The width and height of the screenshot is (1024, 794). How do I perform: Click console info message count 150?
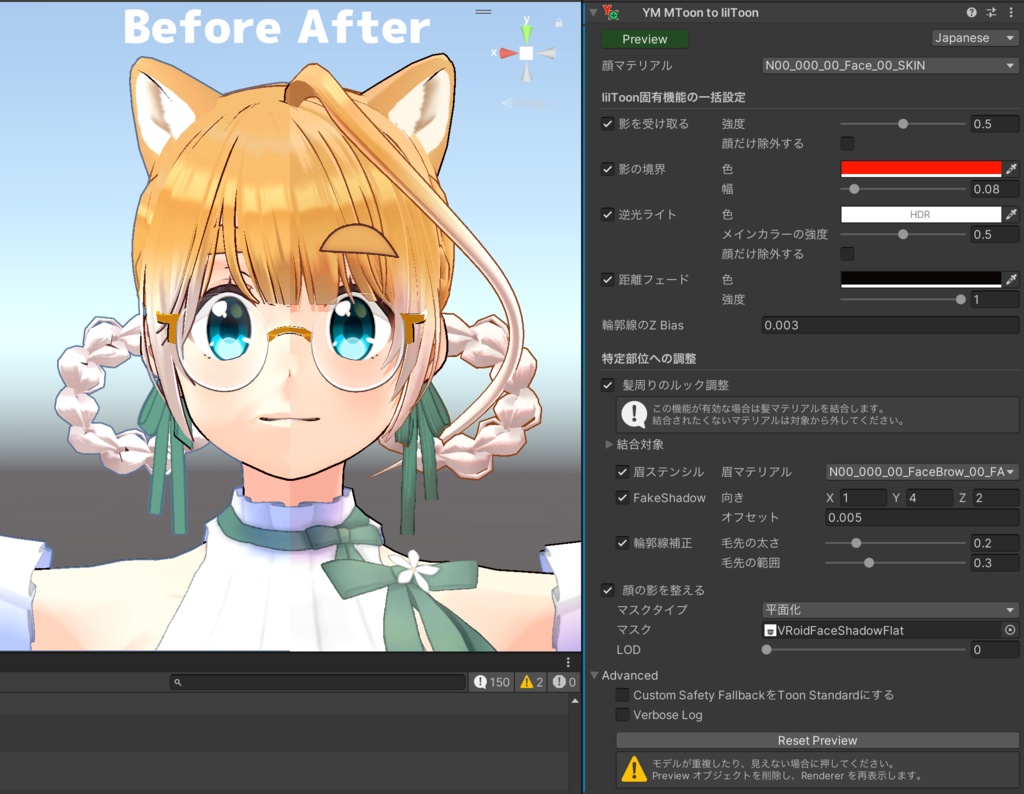click(492, 682)
